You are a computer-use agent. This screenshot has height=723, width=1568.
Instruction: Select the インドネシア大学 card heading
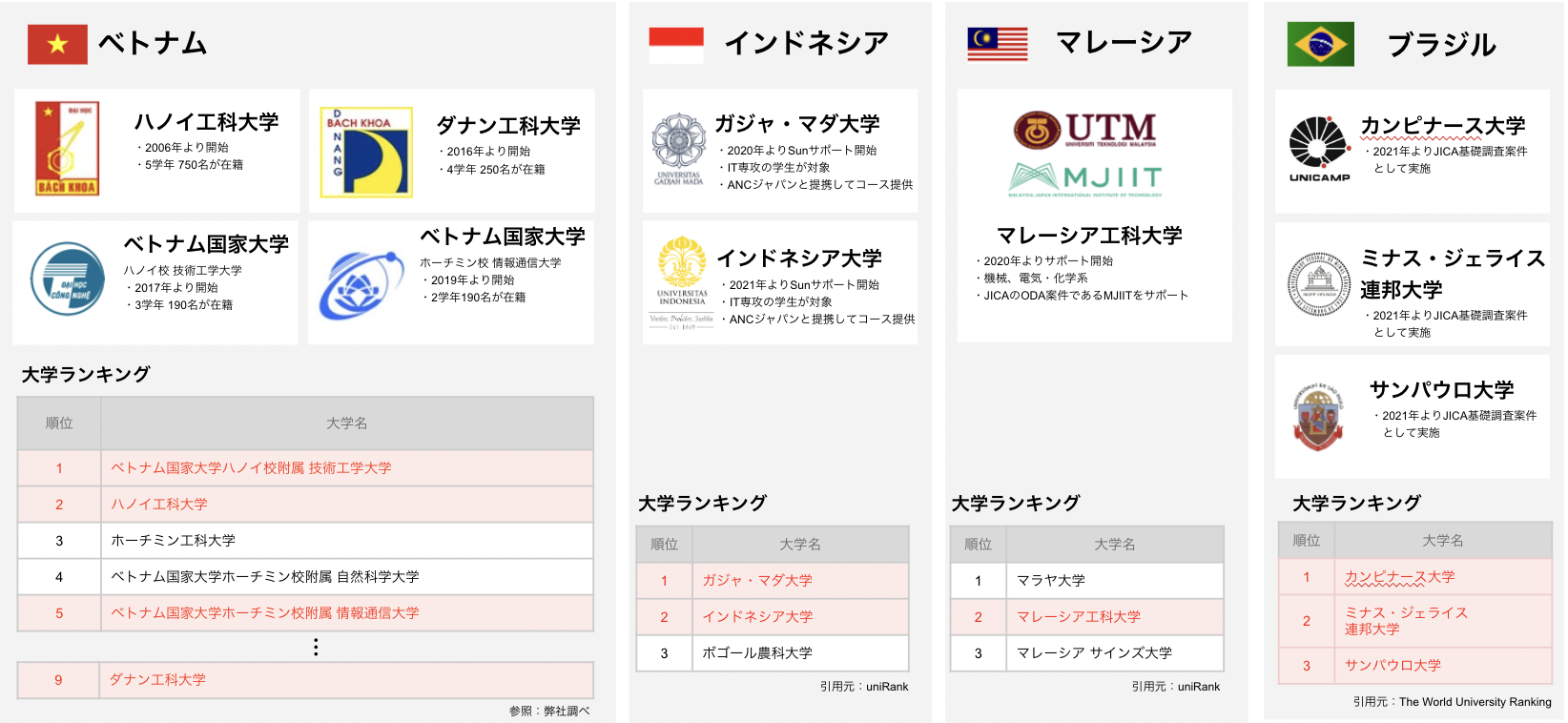pyautogui.click(x=799, y=258)
